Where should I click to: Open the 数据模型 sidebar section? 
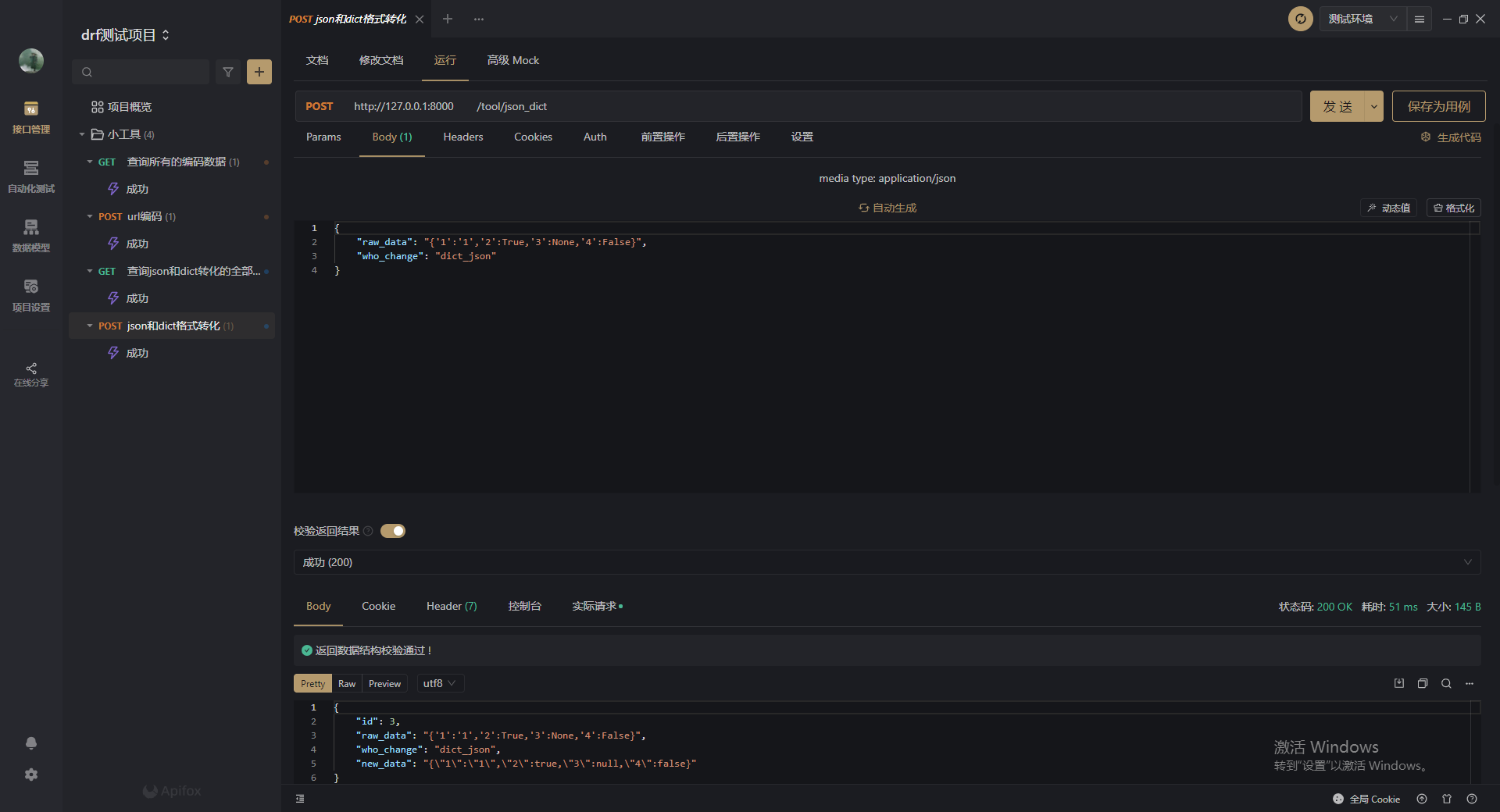[x=31, y=235]
